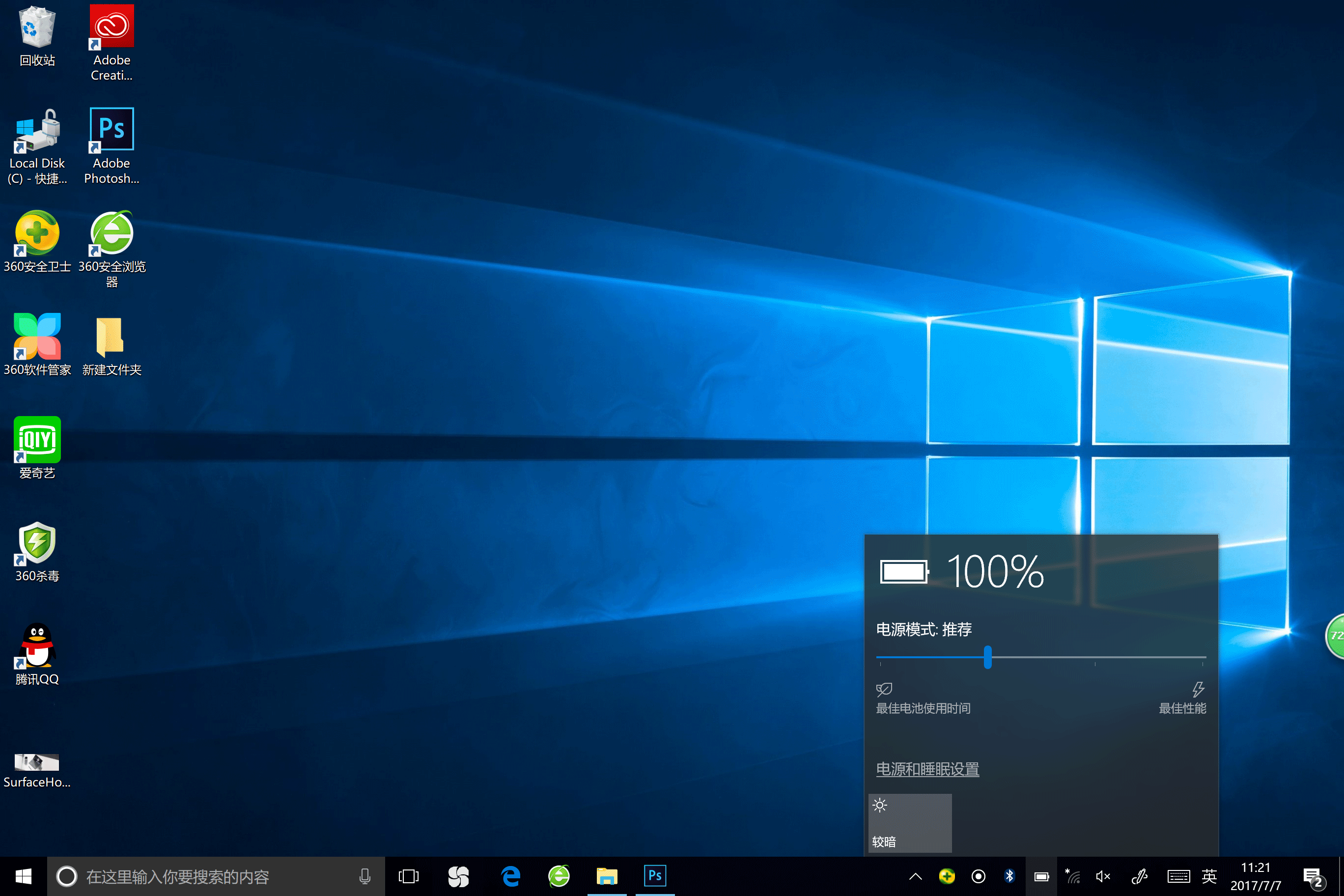
Task: Toggle the 较暗 brightness tile
Action: click(x=910, y=823)
